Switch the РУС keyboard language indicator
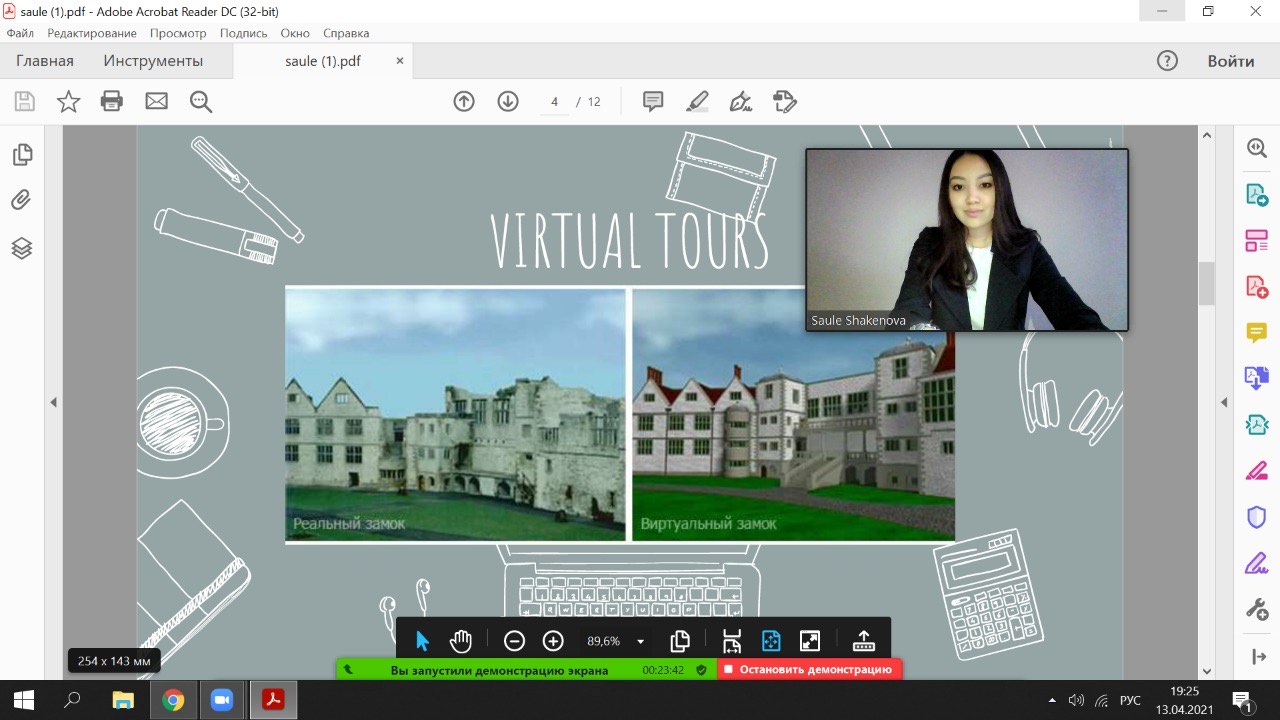The image size is (1280, 720). (x=1130, y=700)
